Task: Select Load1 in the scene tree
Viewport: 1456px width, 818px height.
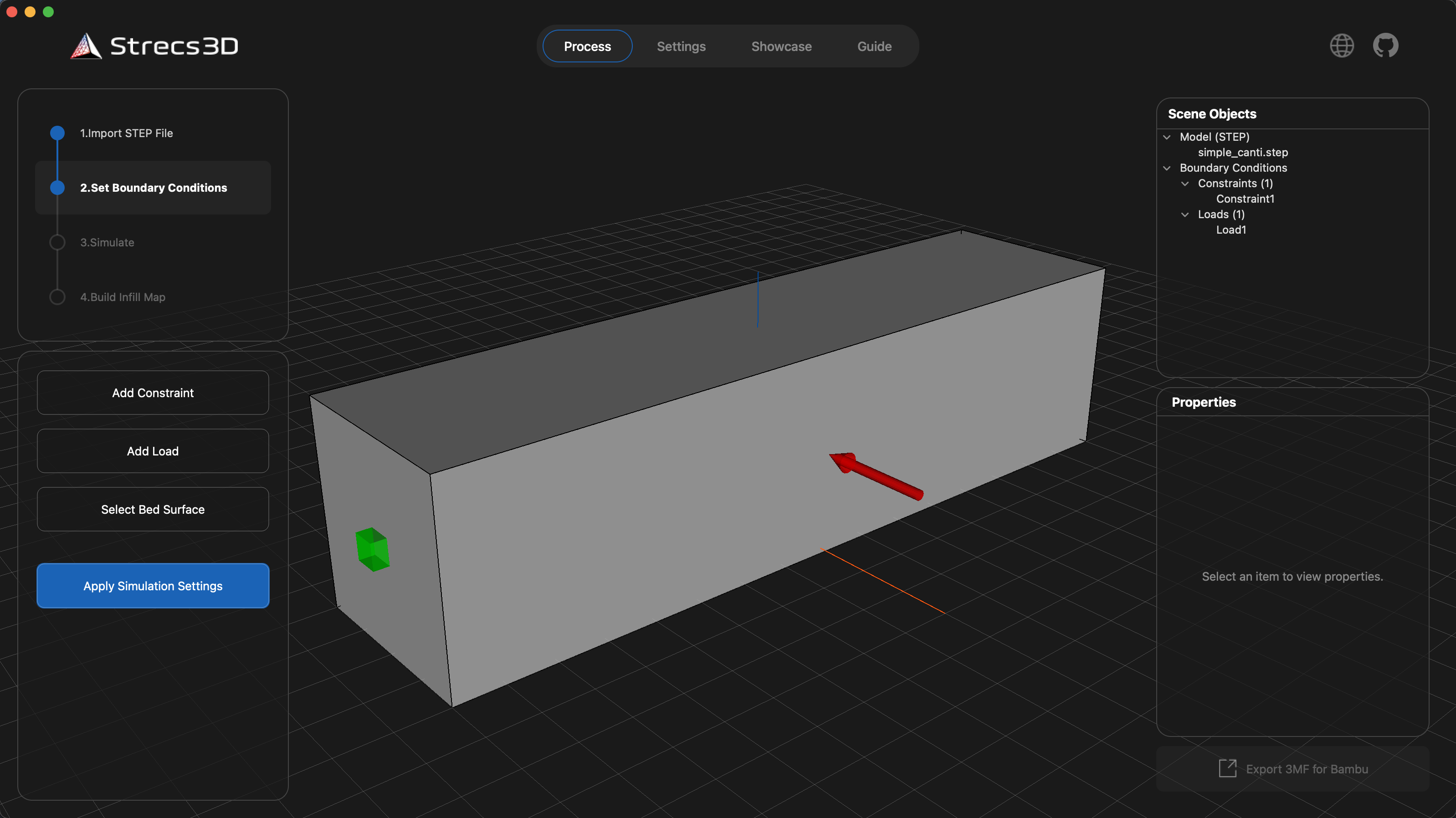Action: (x=1230, y=230)
